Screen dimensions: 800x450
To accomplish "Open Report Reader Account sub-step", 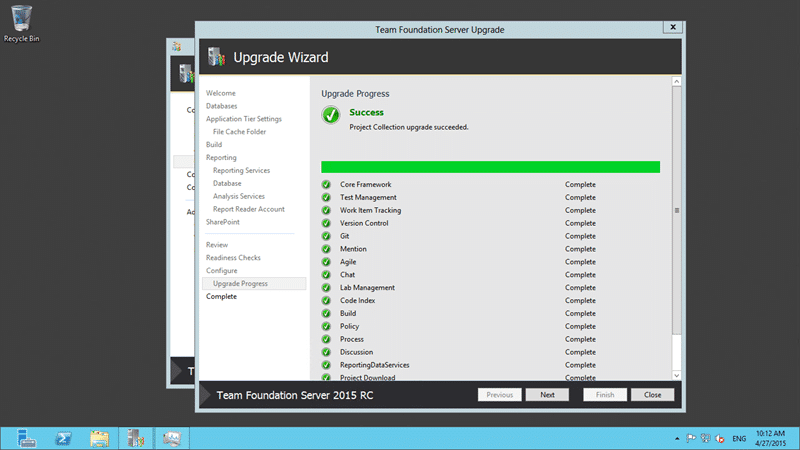I will 248,209.
